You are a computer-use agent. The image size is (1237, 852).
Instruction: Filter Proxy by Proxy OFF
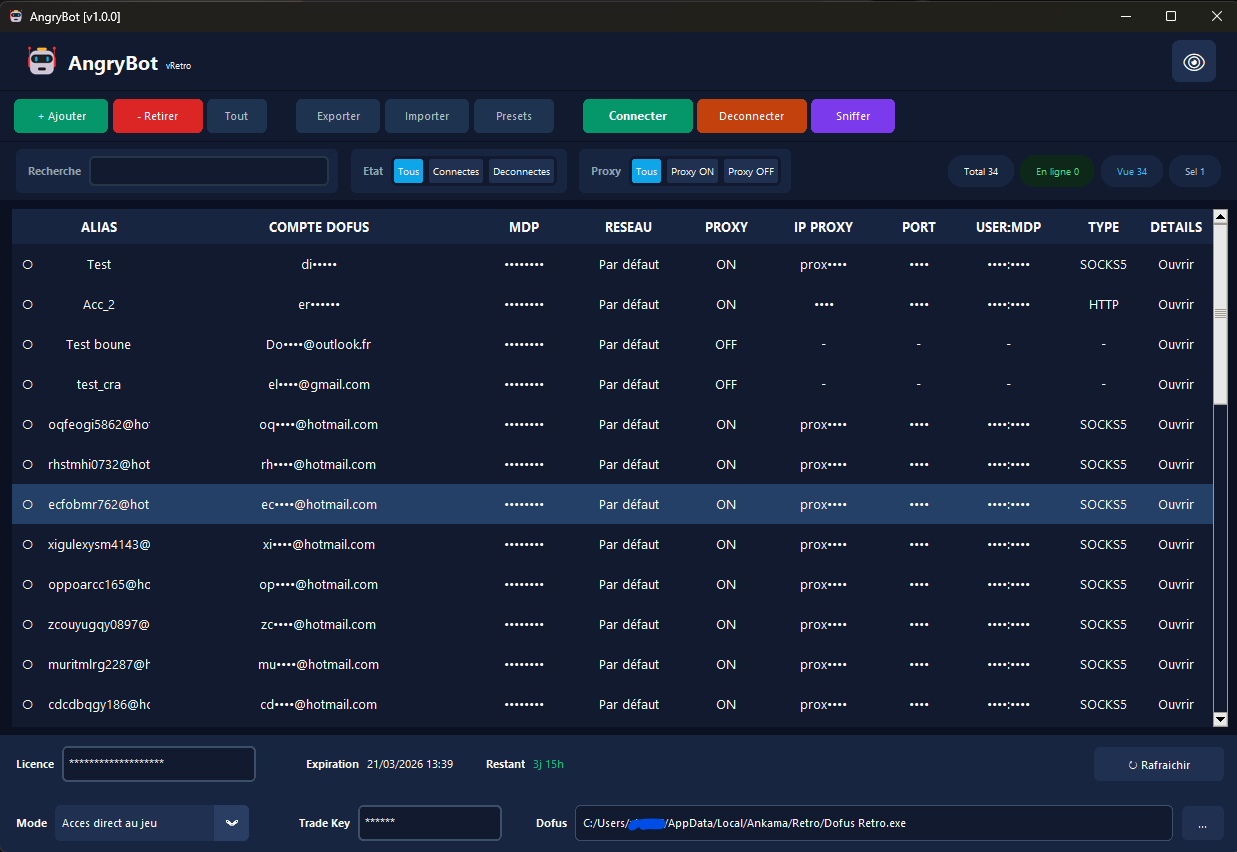[x=750, y=172]
